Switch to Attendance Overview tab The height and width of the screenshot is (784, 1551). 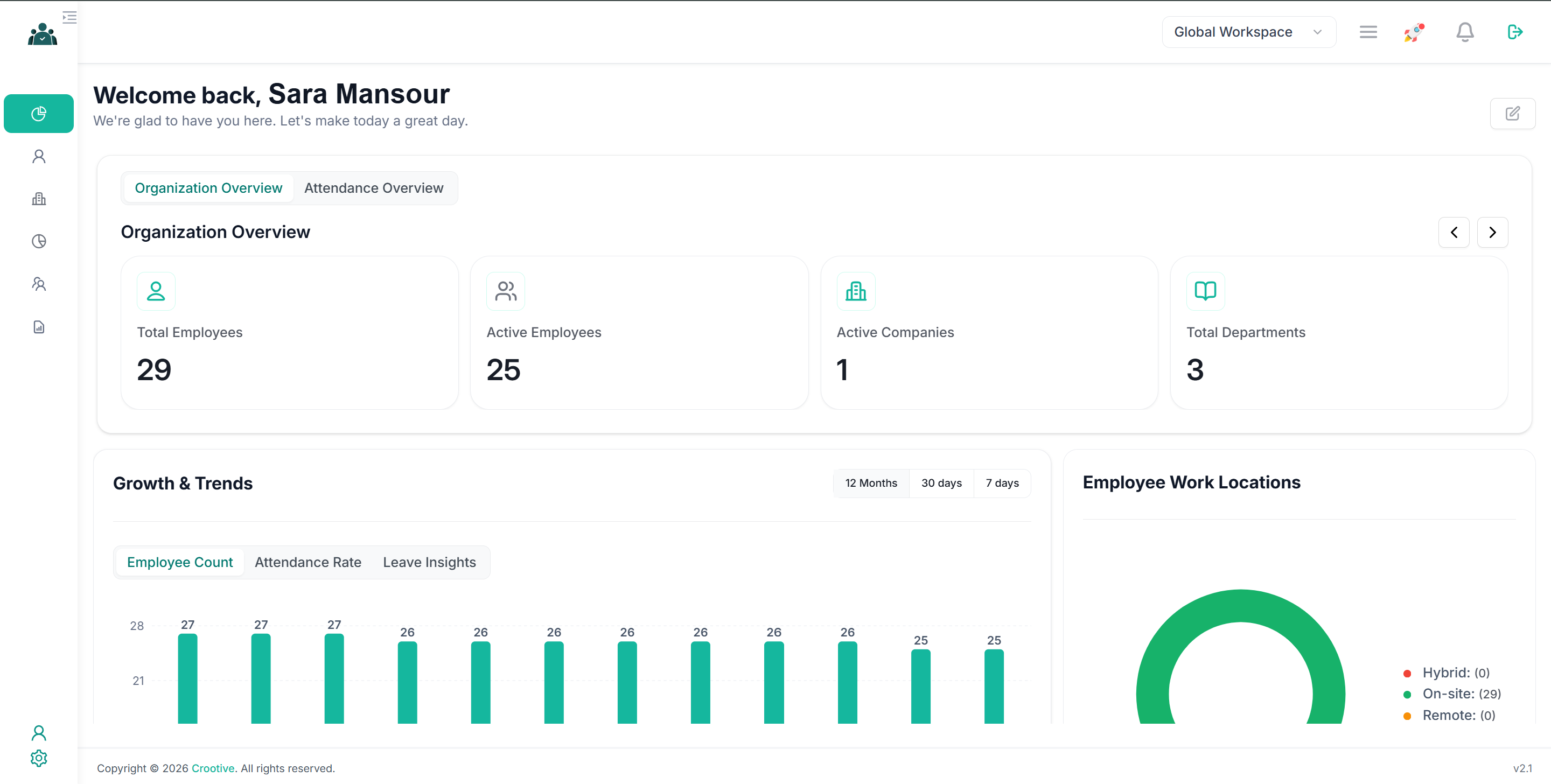[x=374, y=188]
